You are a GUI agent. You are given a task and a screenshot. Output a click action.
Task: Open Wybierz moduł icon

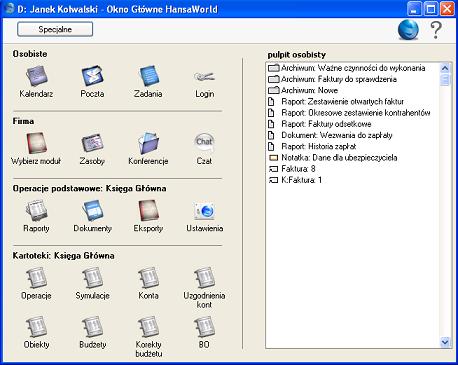(x=37, y=143)
